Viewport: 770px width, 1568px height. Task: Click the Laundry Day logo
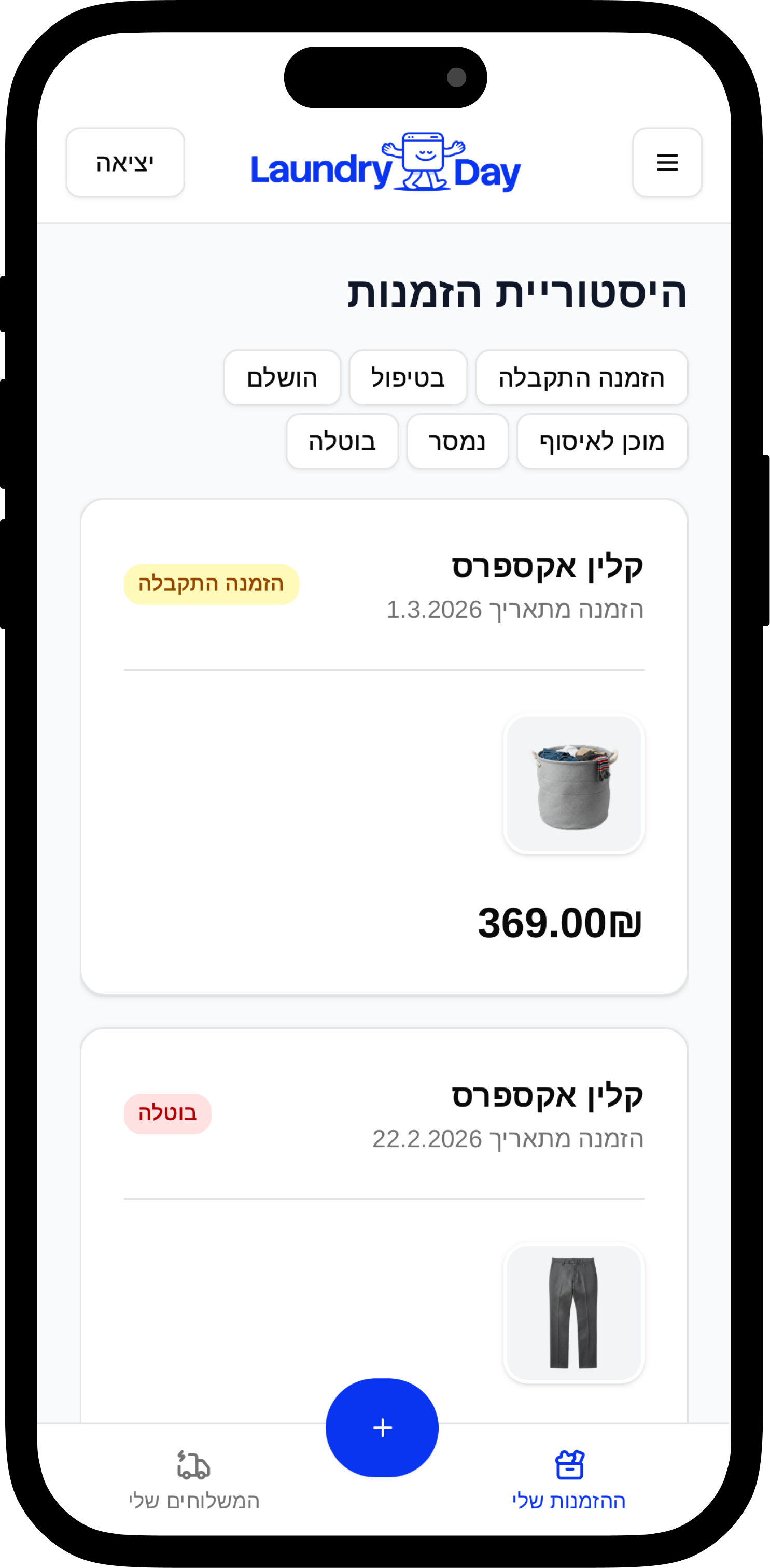(x=385, y=163)
